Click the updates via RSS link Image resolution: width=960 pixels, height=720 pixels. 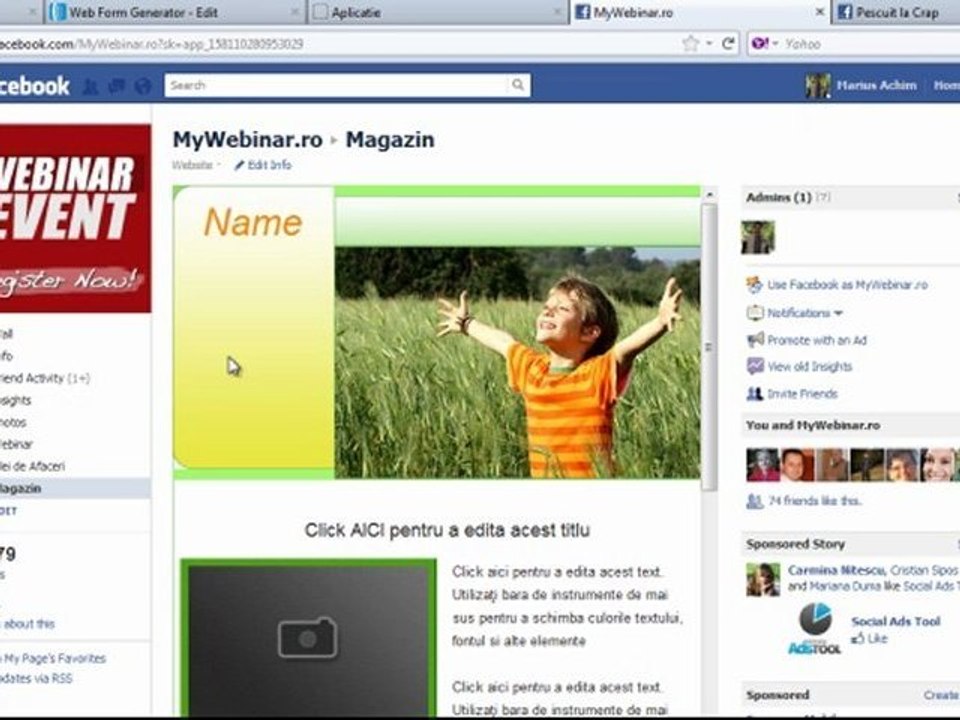pos(37,678)
